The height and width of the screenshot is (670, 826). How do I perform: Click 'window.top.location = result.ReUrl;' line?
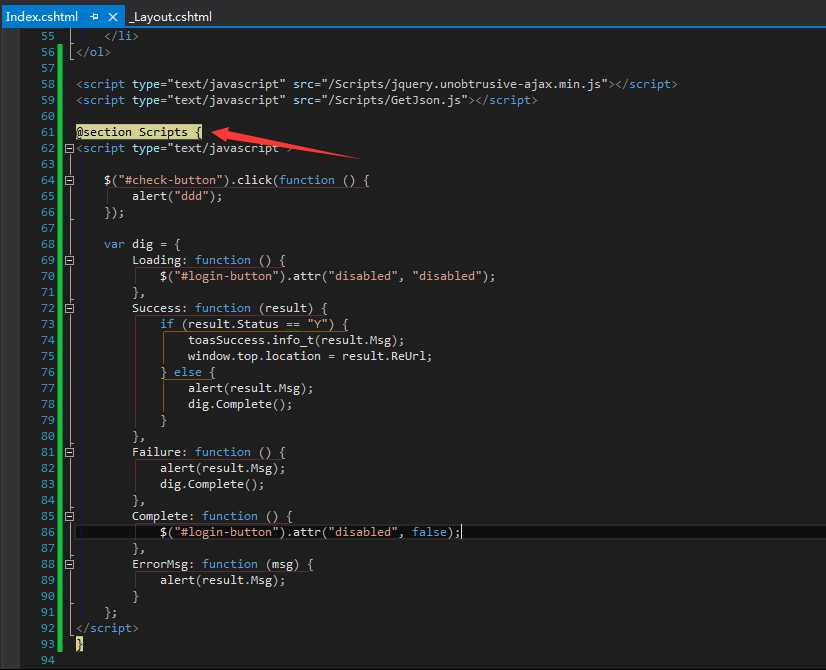(x=310, y=356)
